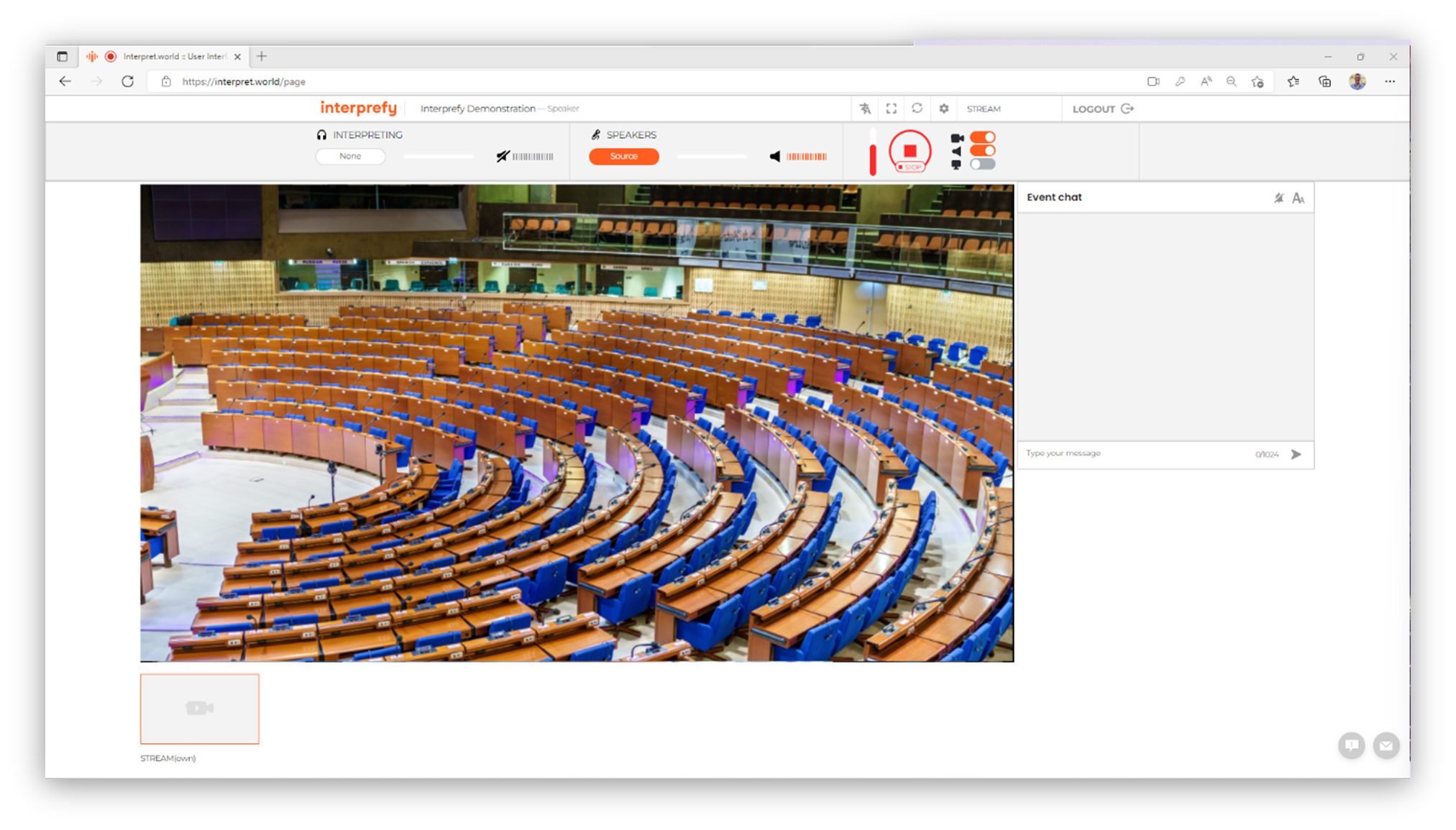Viewport: 1456px width, 830px height.
Task: Open the browser favorites list
Action: [x=1293, y=82]
